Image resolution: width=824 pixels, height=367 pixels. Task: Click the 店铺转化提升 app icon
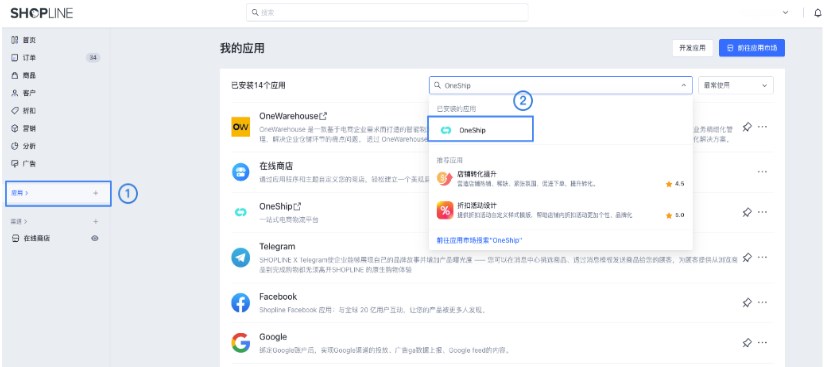point(445,179)
